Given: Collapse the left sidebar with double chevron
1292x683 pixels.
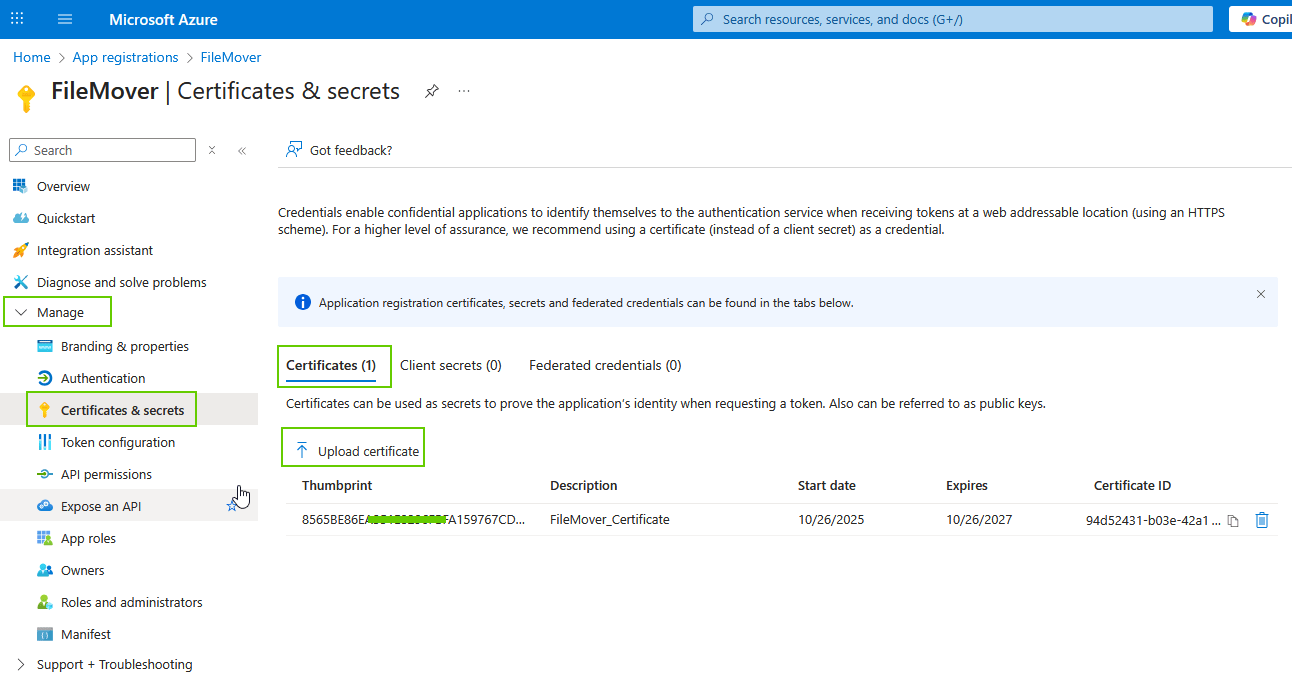Looking at the screenshot, I should 241,150.
